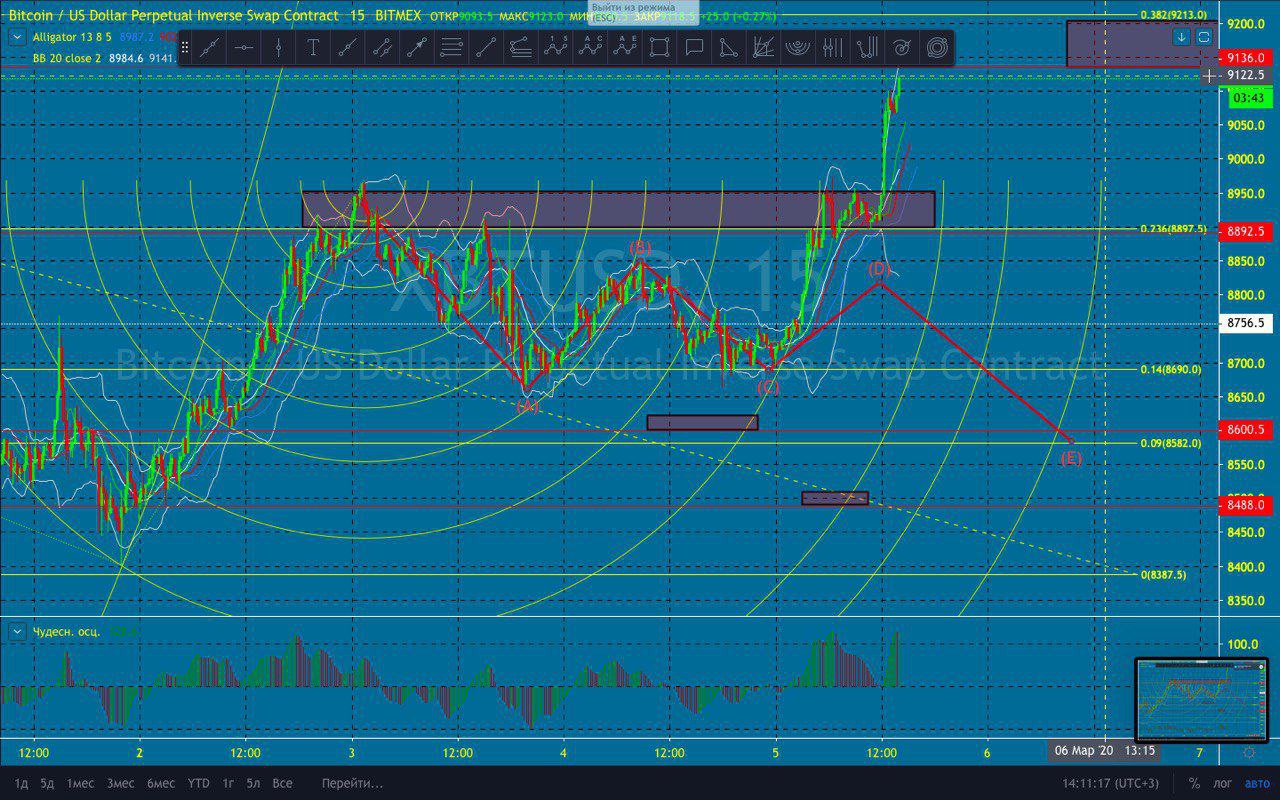Show all data with 'Все'
Screen dimensions: 1280x800
click(x=283, y=783)
